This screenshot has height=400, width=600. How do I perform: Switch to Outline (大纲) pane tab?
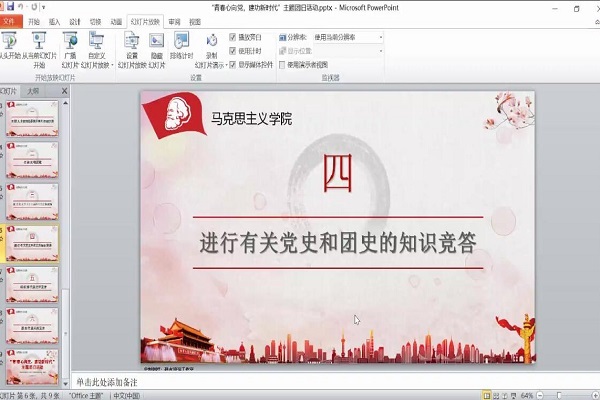click(33, 91)
